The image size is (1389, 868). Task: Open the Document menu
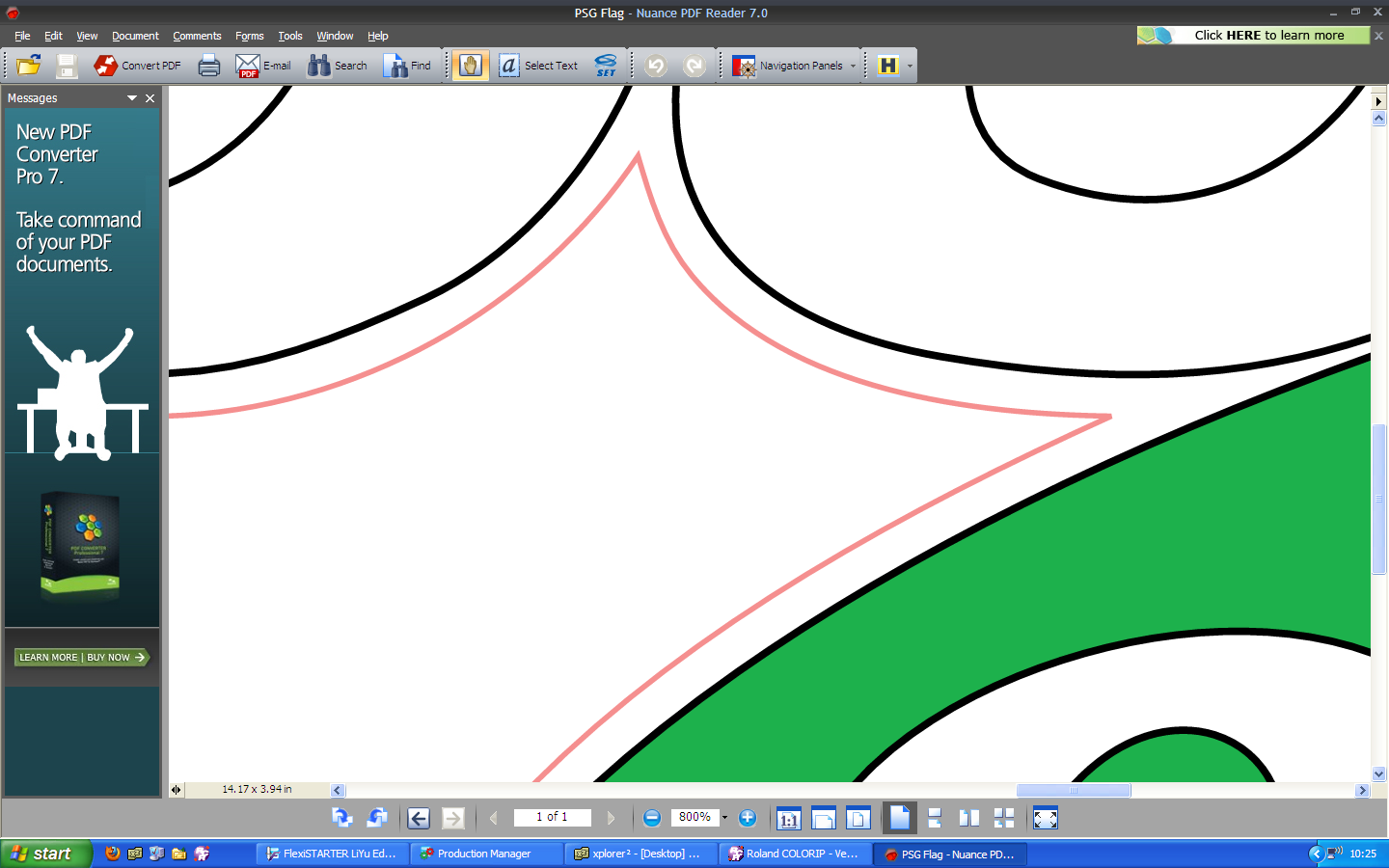(x=135, y=36)
